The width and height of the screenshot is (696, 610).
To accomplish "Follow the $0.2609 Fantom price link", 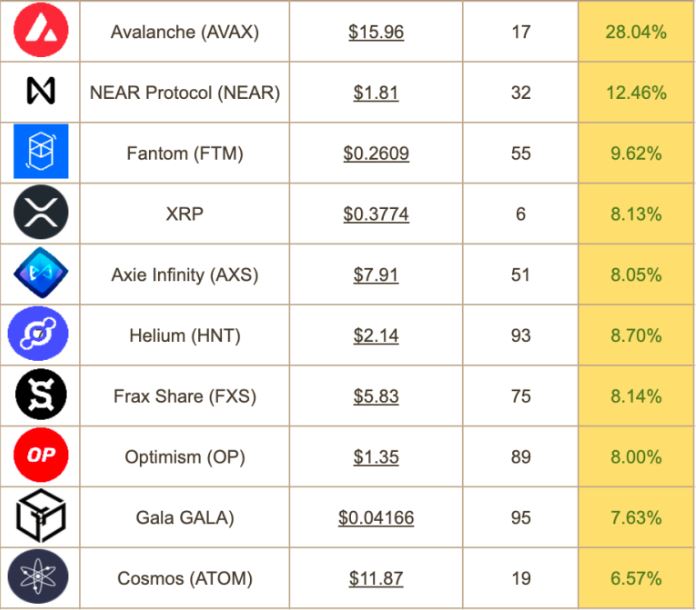I will pos(376,154).
